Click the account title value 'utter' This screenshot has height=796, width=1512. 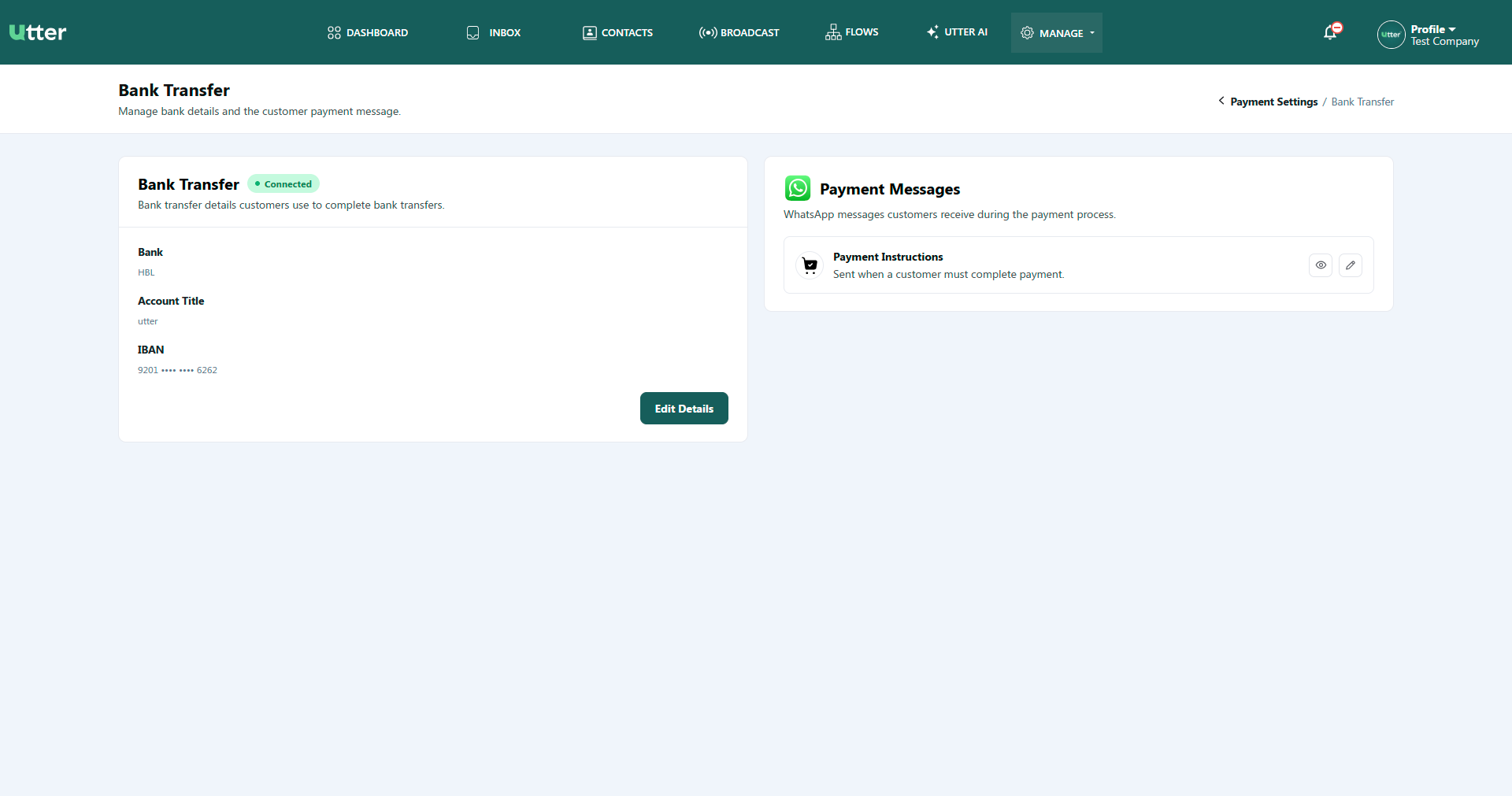(148, 321)
